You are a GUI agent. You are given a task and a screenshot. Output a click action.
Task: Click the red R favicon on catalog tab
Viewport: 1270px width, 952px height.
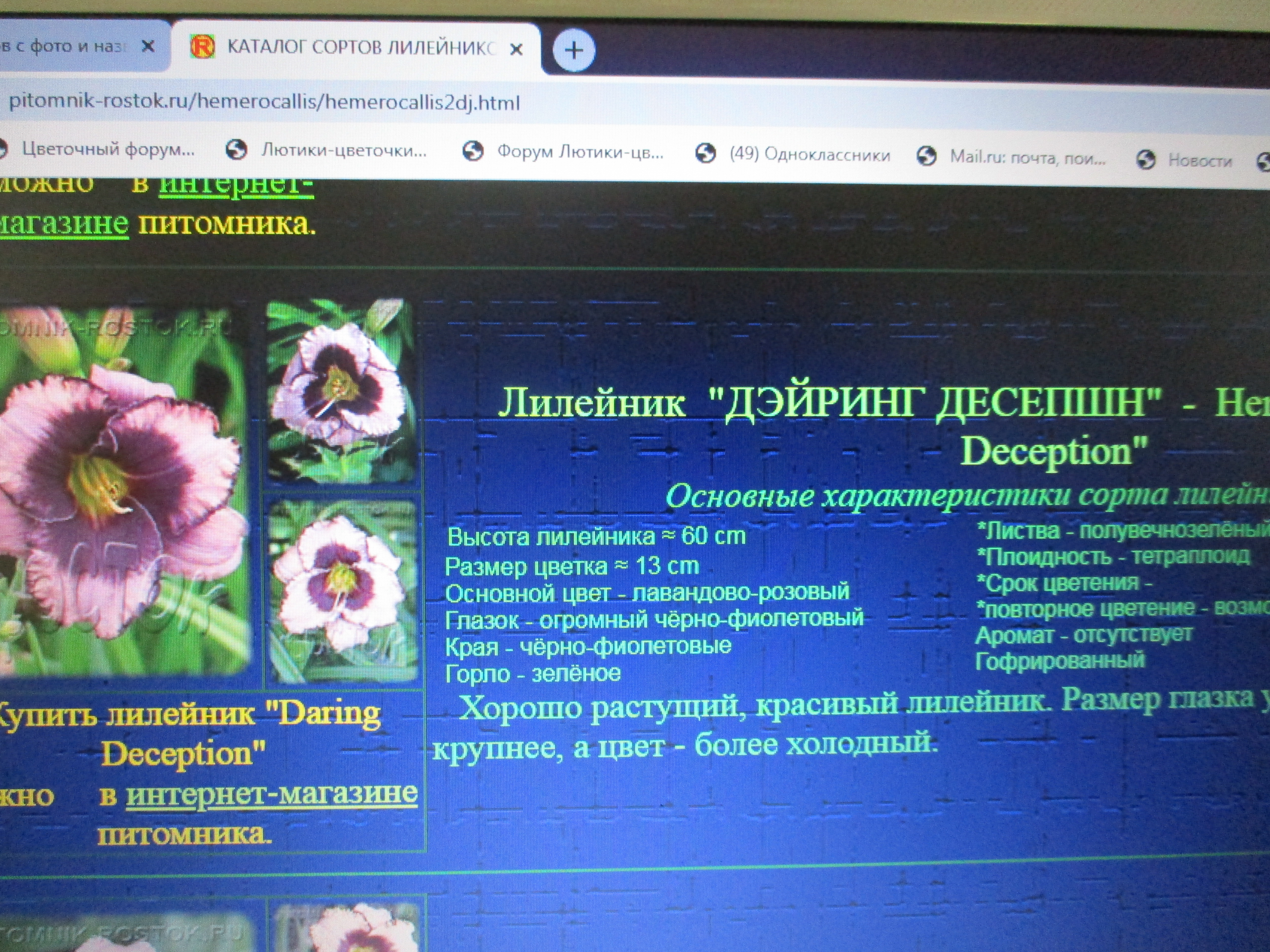(203, 47)
